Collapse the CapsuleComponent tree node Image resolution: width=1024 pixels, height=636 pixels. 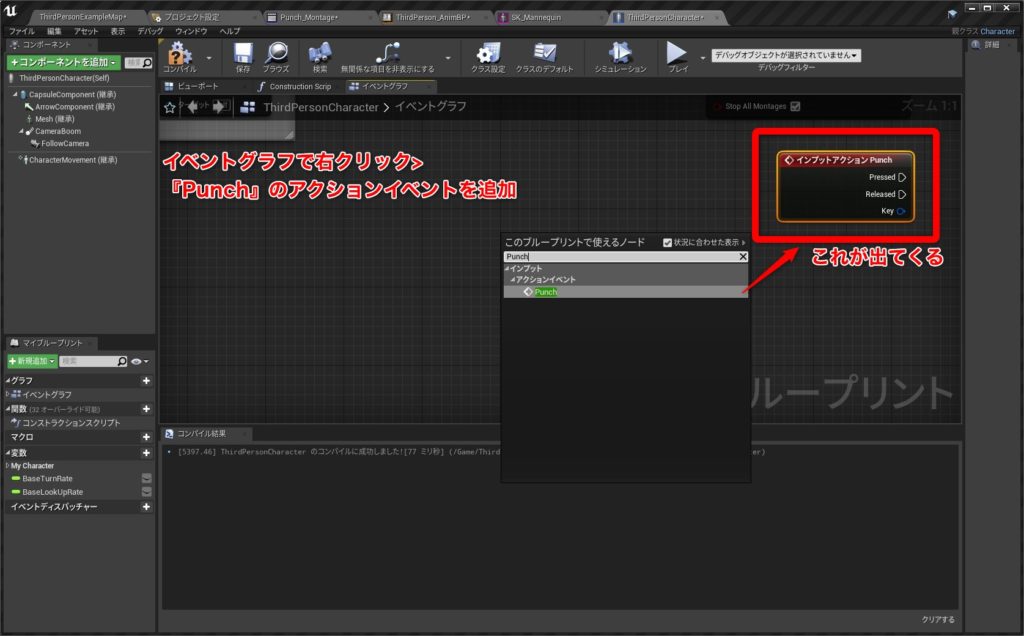tap(16, 95)
